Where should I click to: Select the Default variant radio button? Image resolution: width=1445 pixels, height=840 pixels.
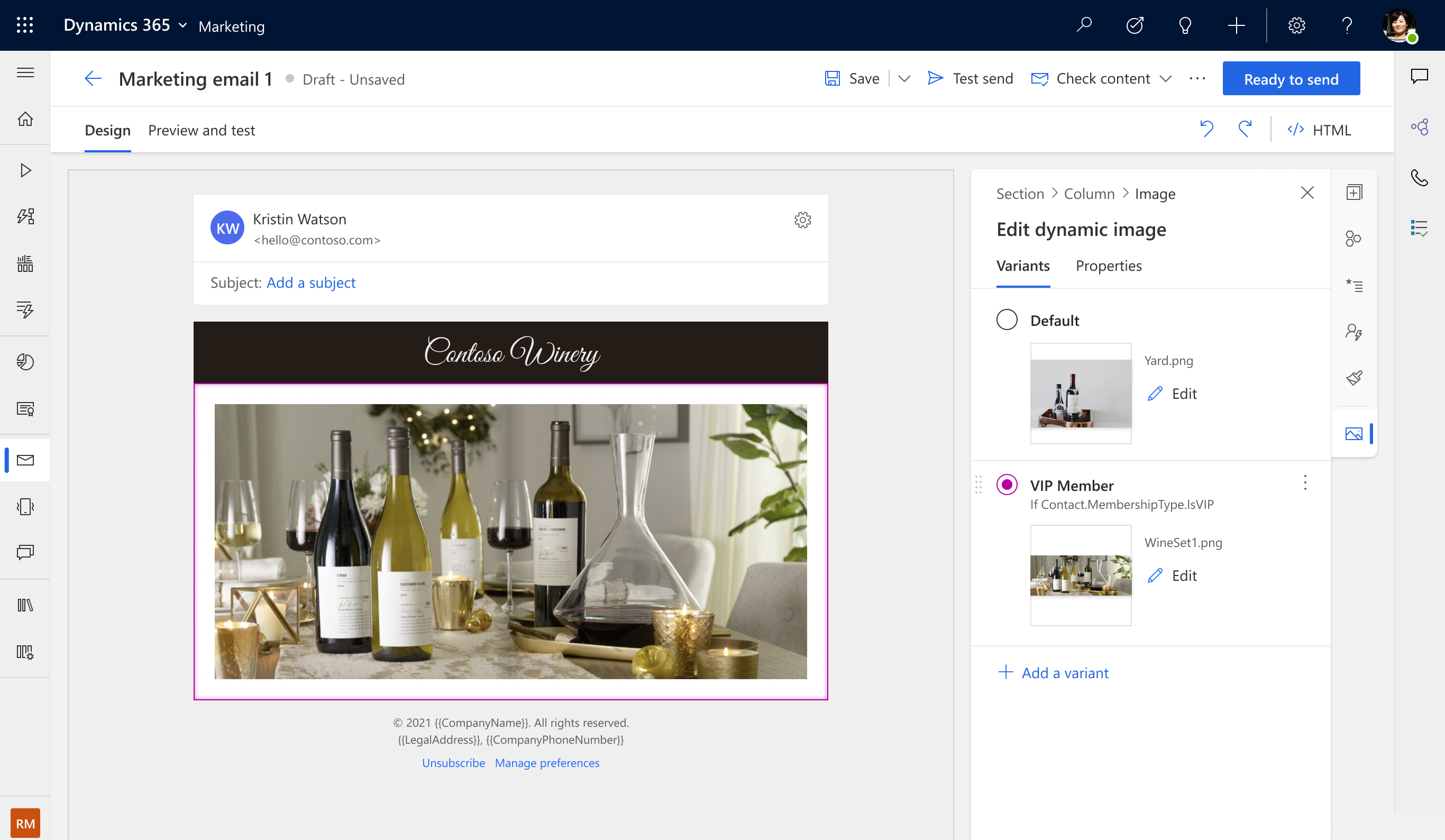(x=1007, y=319)
